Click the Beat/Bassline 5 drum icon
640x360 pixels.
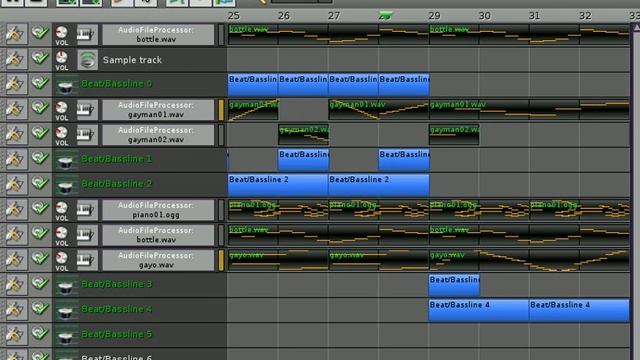click(x=65, y=335)
